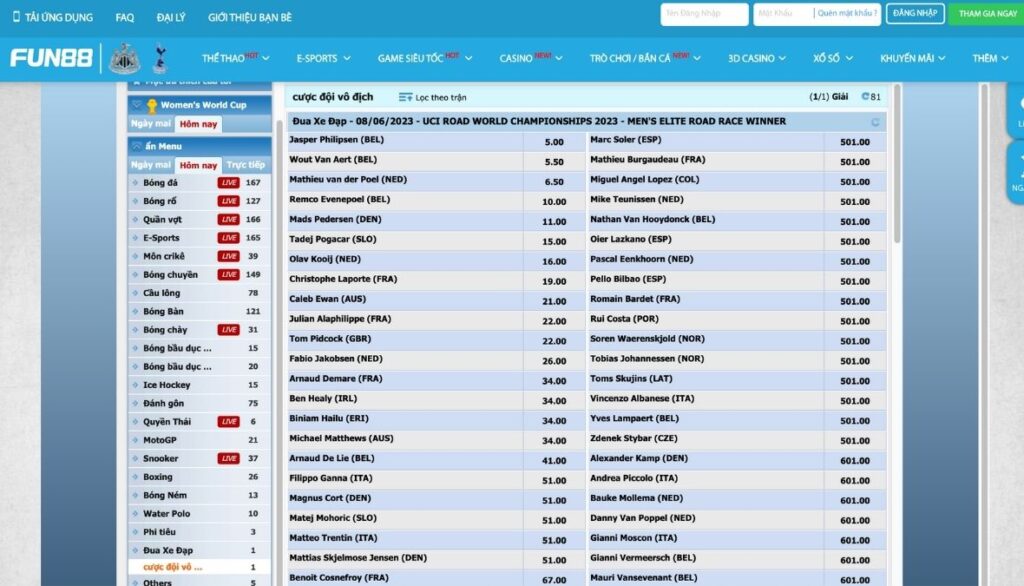The width and height of the screenshot is (1024, 586).
Task: Click Lọc theo trận filter
Action: pyautogui.click(x=432, y=97)
